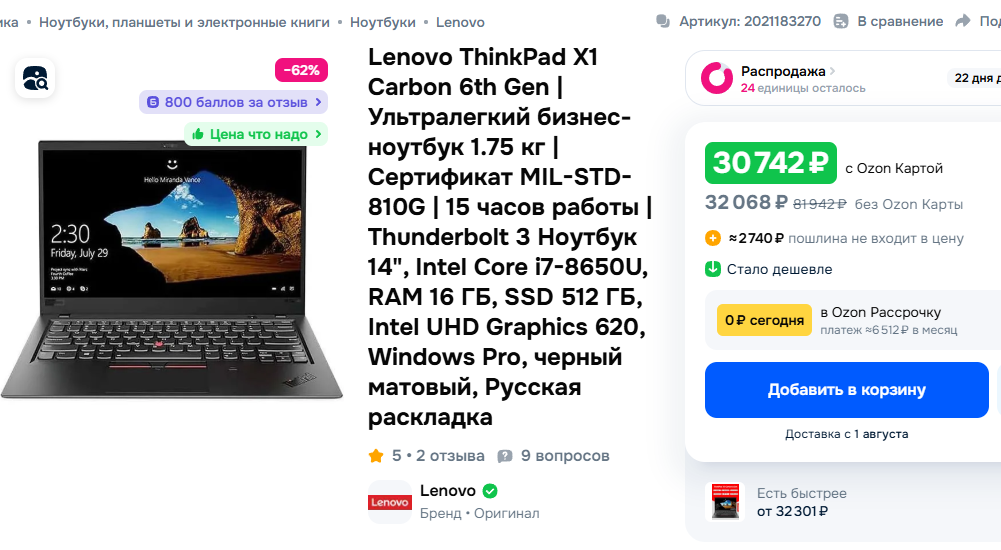Expand the 800 баллов за отзыв chip
The width and height of the screenshot is (1001, 550).
[x=233, y=102]
